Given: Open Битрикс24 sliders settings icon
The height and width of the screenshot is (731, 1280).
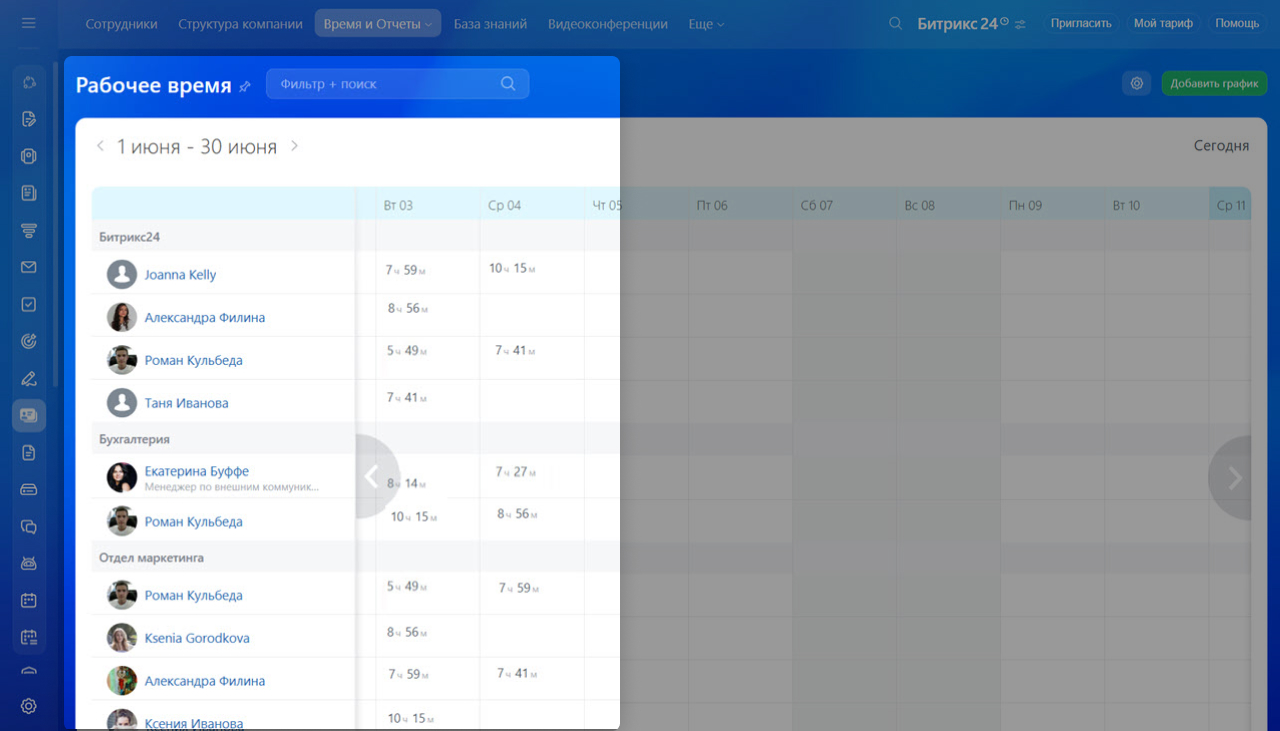Looking at the screenshot, I should pyautogui.click(x=1020, y=24).
